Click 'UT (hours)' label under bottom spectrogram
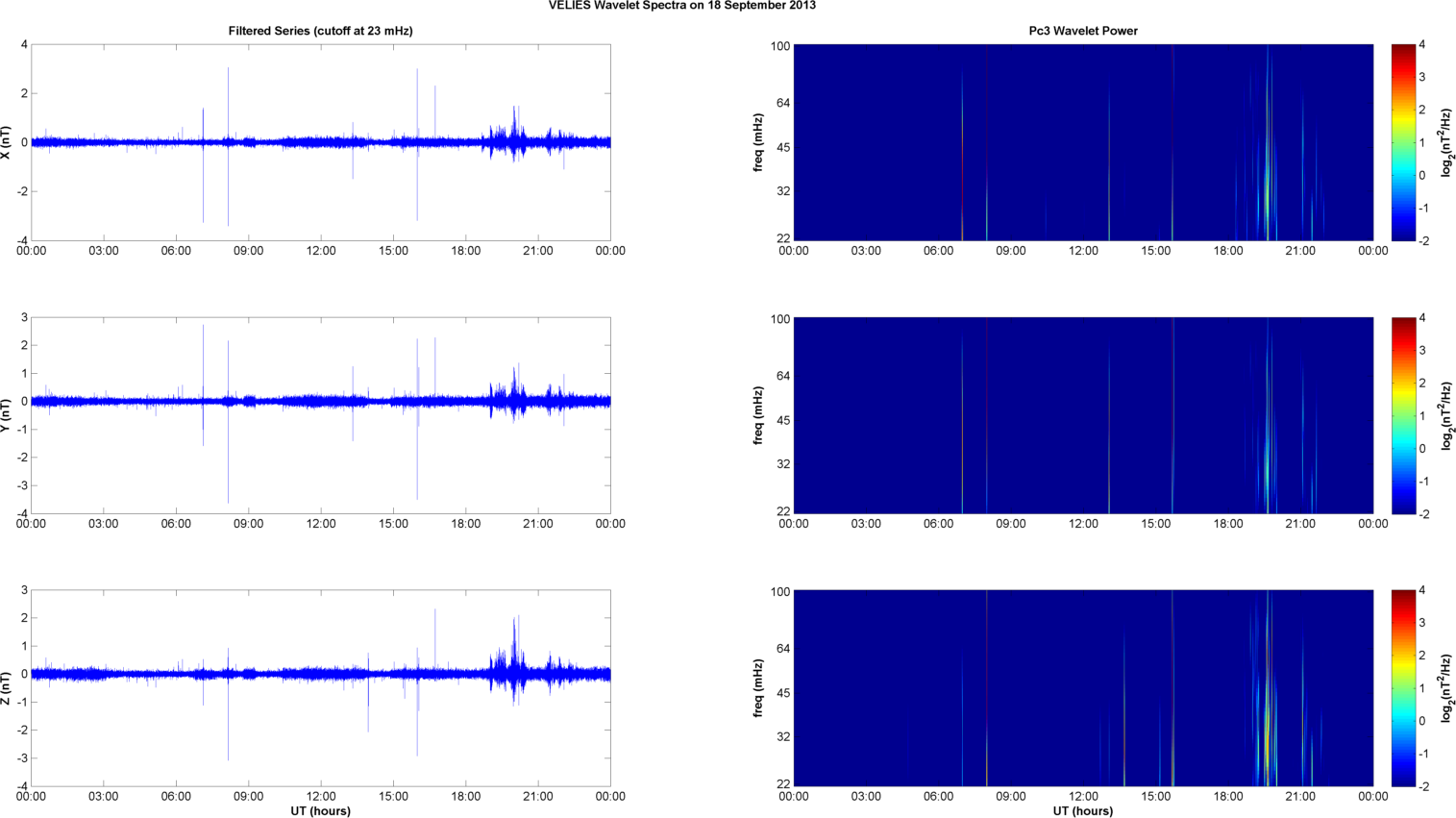The width and height of the screenshot is (1456, 818). [x=1083, y=810]
